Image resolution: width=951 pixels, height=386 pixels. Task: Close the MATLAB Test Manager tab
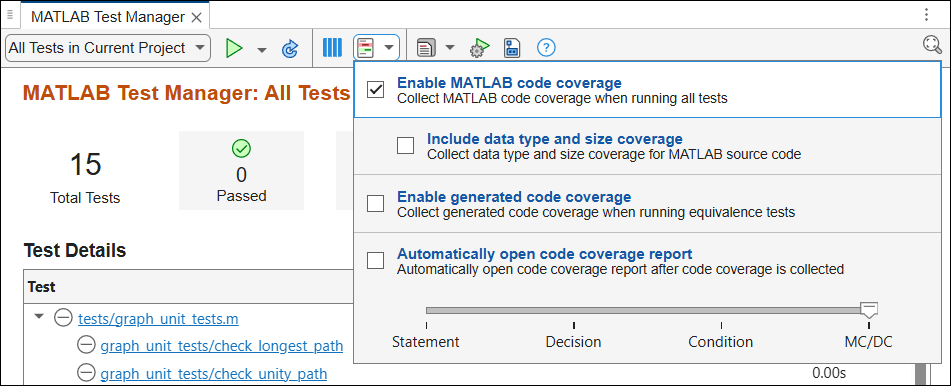pyautogui.click(x=197, y=18)
